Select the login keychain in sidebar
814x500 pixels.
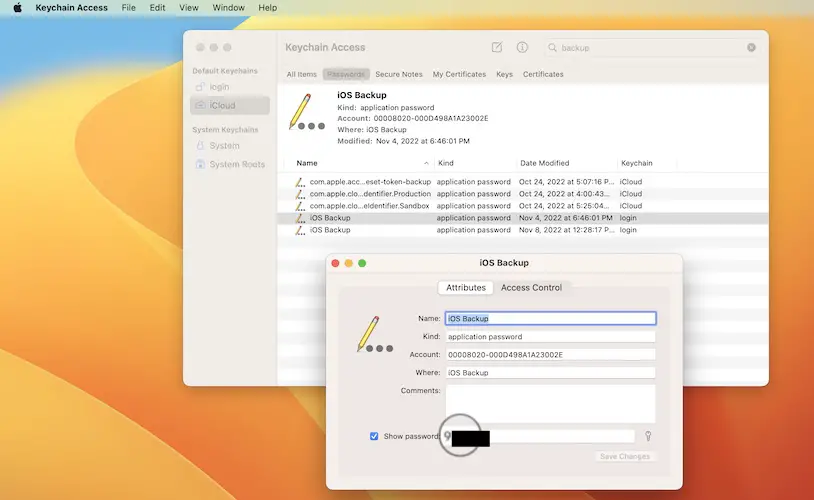tap(229, 87)
